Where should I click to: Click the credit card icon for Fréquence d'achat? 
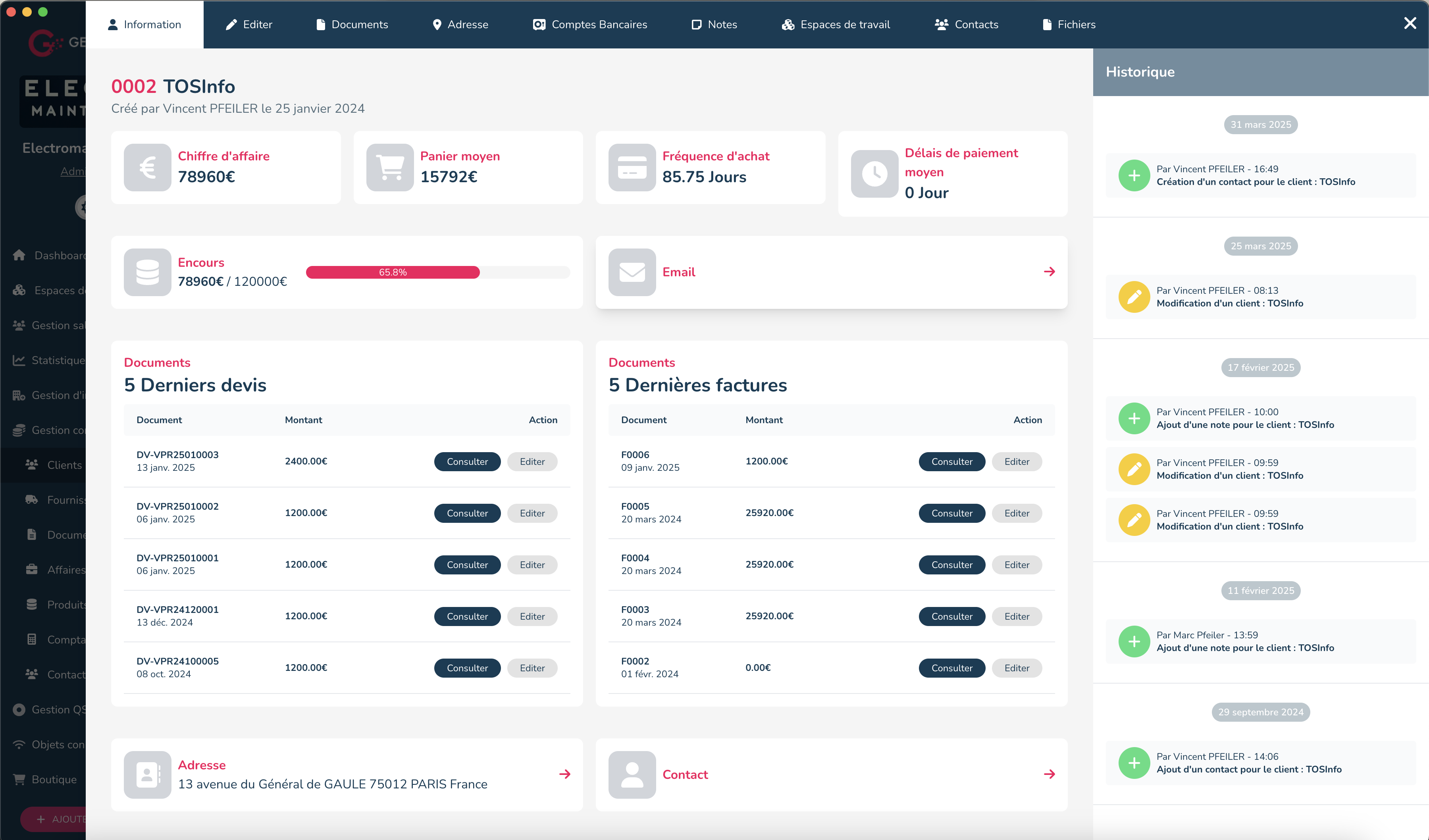632,167
